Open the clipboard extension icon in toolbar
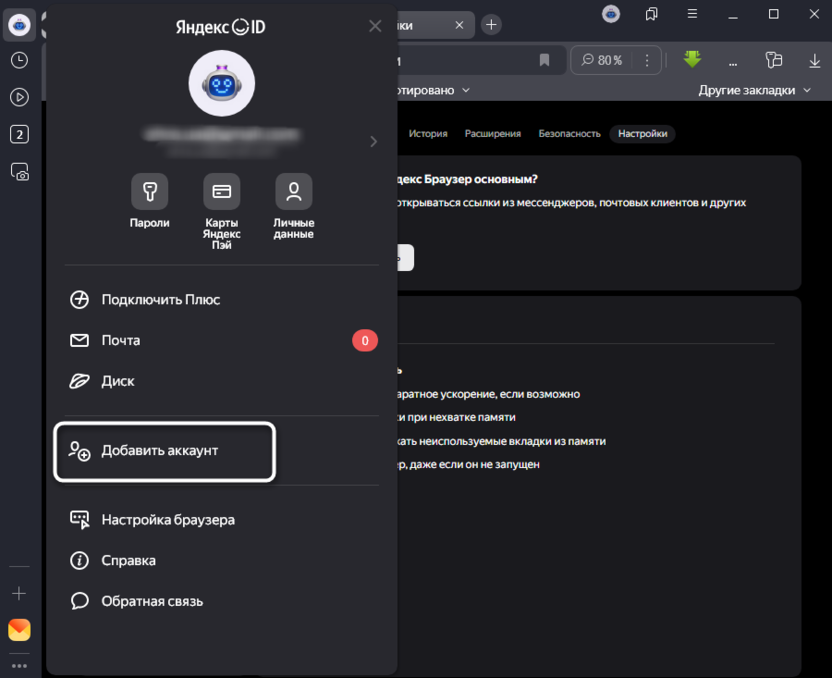The height and width of the screenshot is (678, 832). pos(774,60)
